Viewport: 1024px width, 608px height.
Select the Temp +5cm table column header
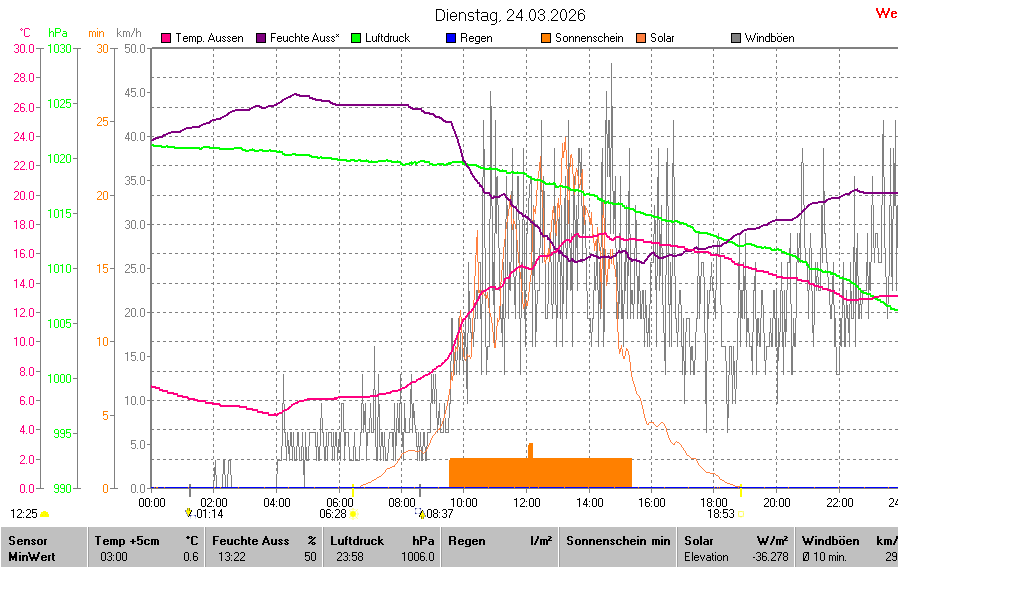[145, 541]
